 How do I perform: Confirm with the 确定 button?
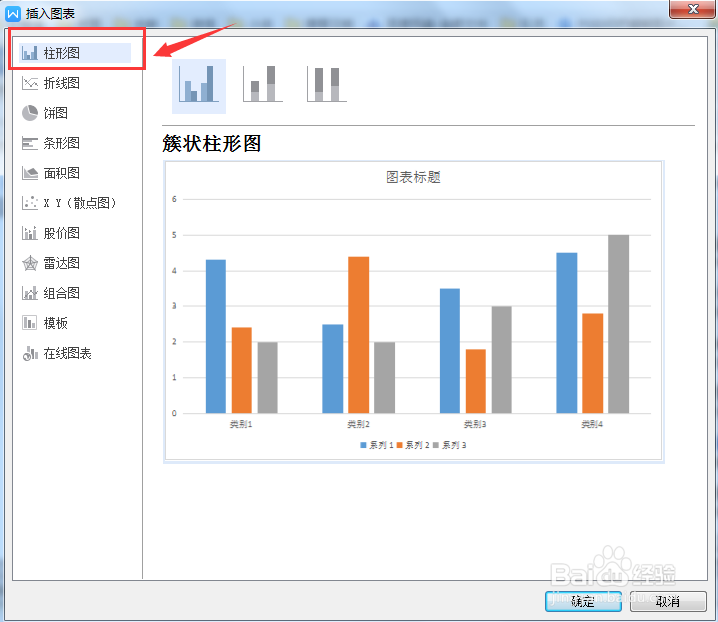[x=583, y=601]
